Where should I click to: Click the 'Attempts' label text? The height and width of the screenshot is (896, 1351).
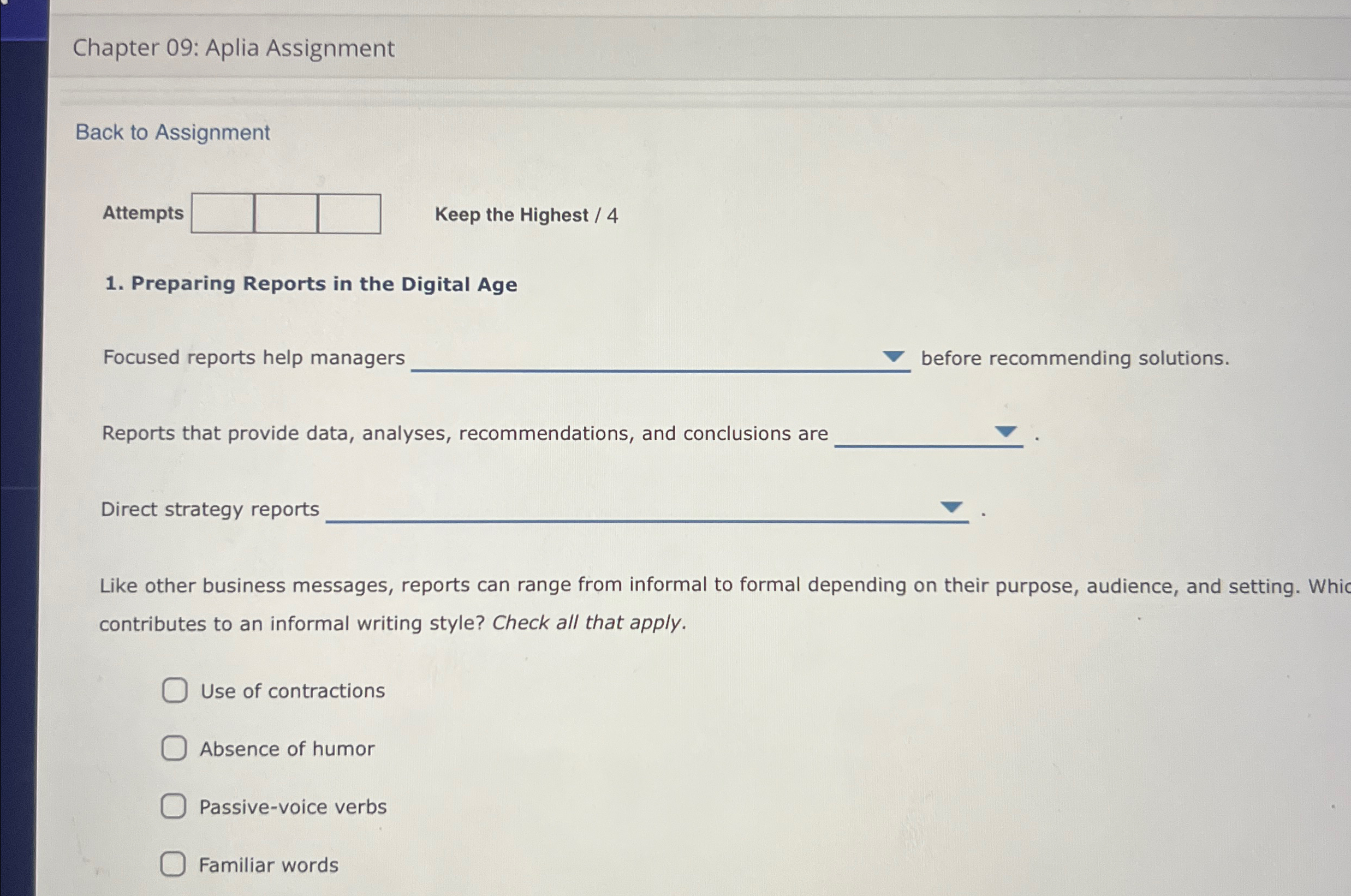[x=144, y=213]
